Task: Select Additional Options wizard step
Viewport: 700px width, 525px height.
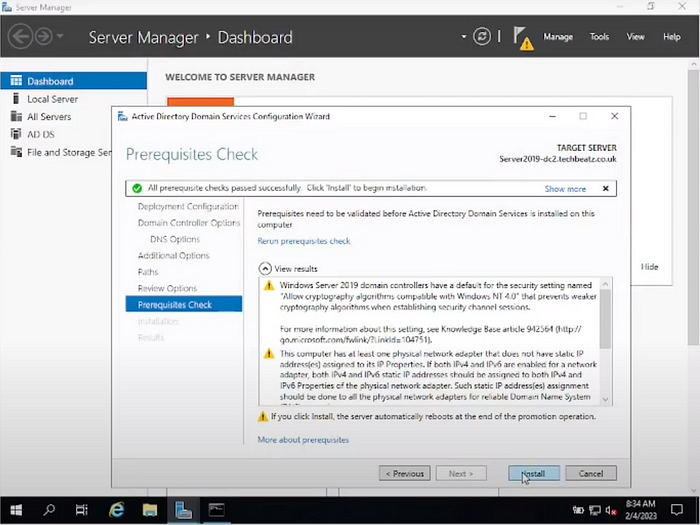Action: click(173, 256)
